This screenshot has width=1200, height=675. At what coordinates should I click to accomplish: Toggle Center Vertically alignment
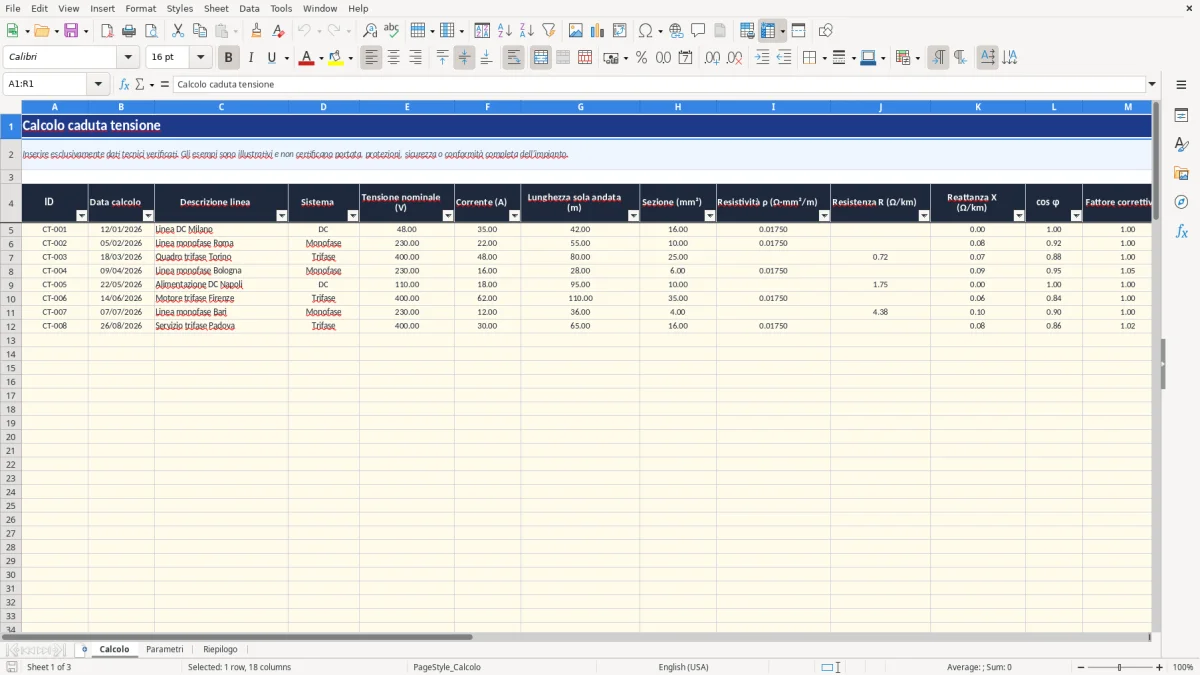pyautogui.click(x=464, y=58)
